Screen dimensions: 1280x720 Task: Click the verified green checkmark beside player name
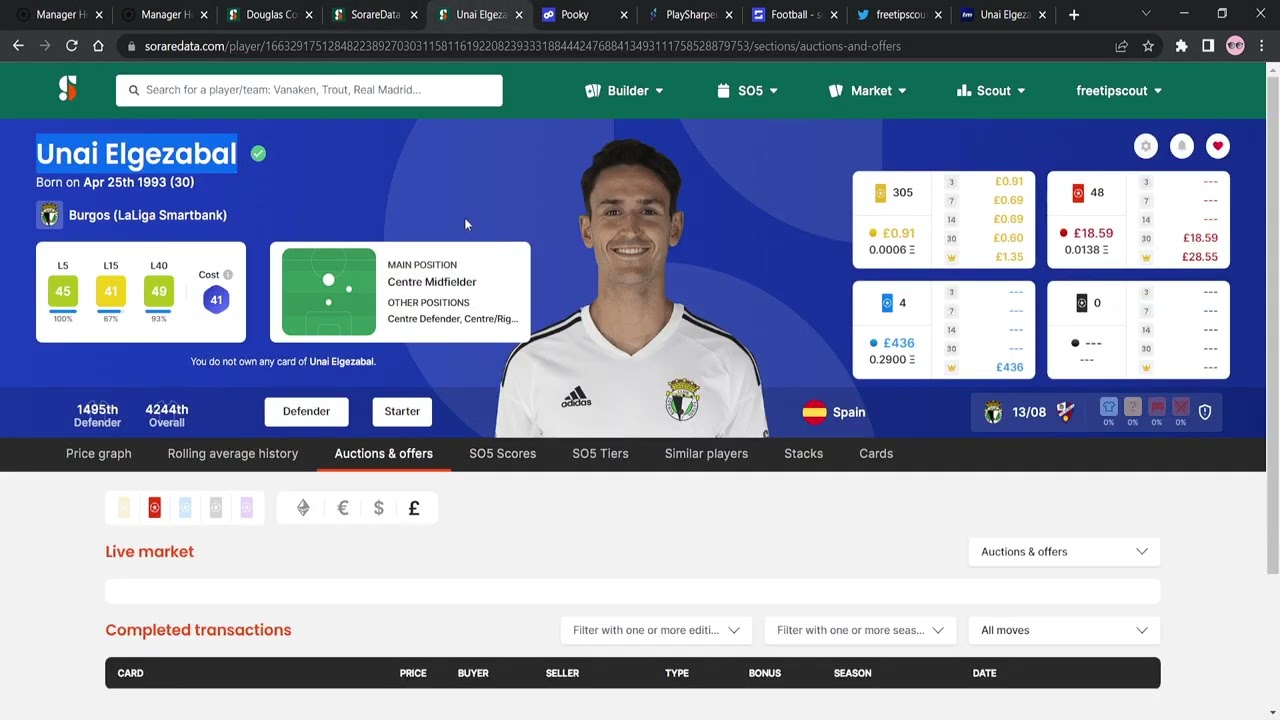258,153
